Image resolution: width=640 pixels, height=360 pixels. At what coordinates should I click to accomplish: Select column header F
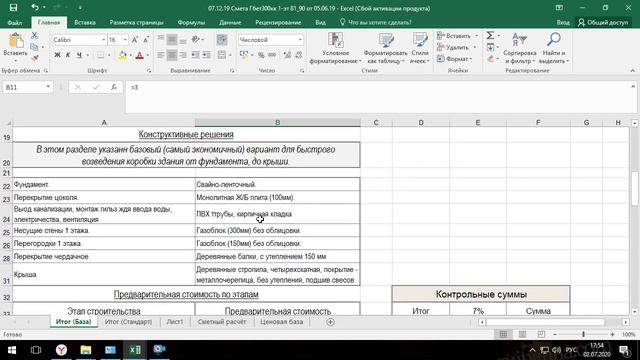pyautogui.click(x=538, y=122)
